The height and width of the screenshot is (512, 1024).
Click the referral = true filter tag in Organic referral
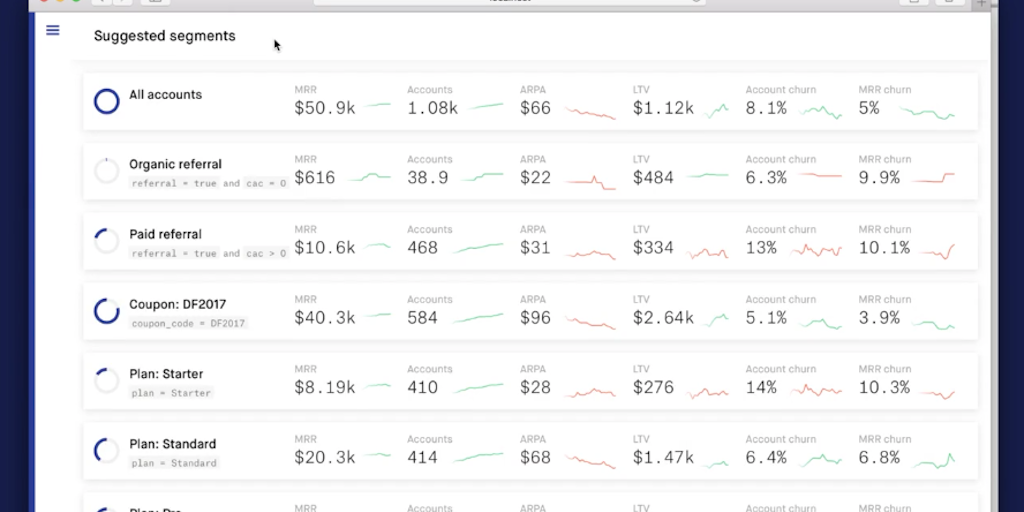(174, 184)
